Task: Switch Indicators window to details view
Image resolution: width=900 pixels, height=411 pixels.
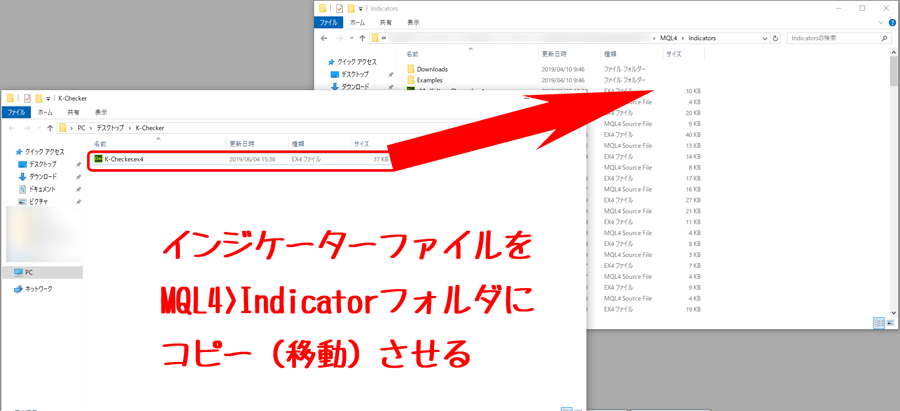Action: click(879, 323)
